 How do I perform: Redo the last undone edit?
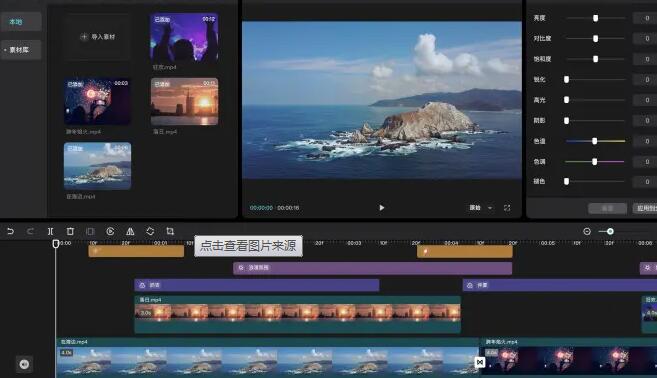coord(30,231)
